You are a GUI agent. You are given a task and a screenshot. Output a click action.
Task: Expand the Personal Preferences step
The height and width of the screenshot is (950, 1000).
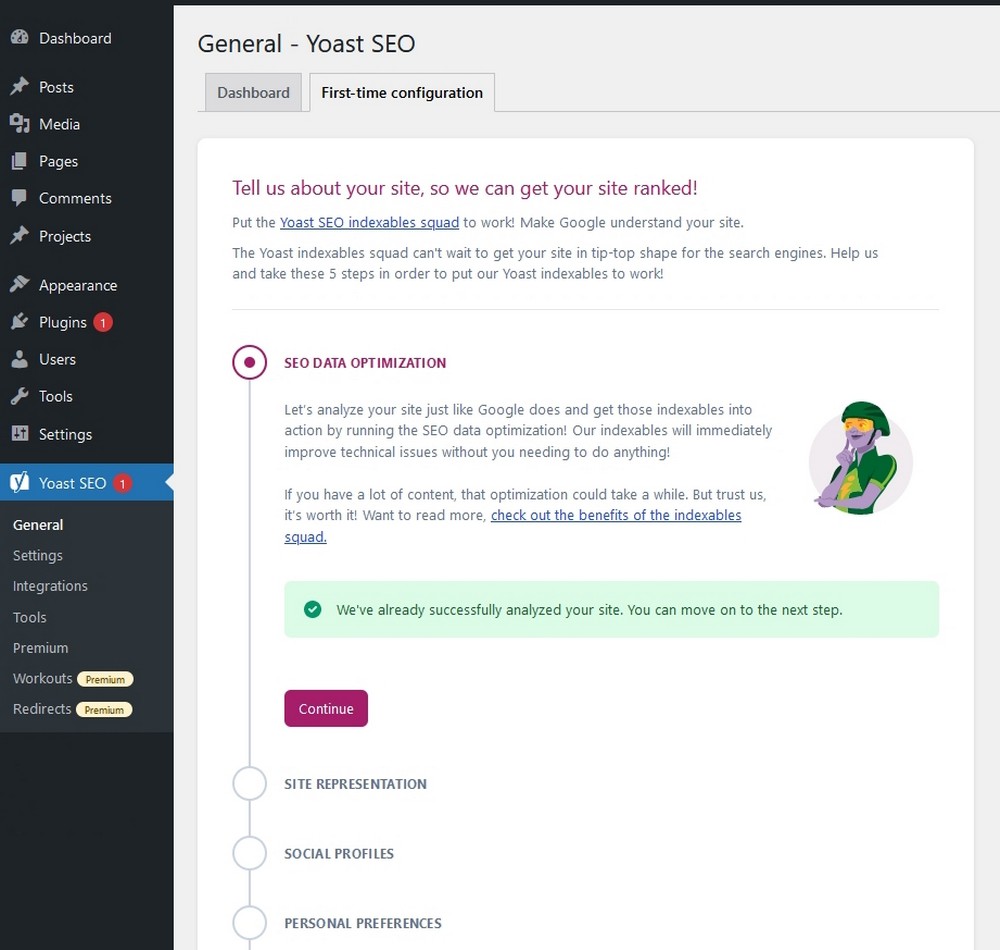(362, 923)
